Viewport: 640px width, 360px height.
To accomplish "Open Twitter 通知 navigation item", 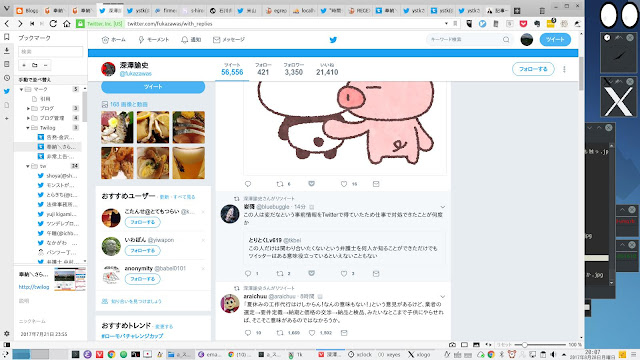I will coord(191,40).
